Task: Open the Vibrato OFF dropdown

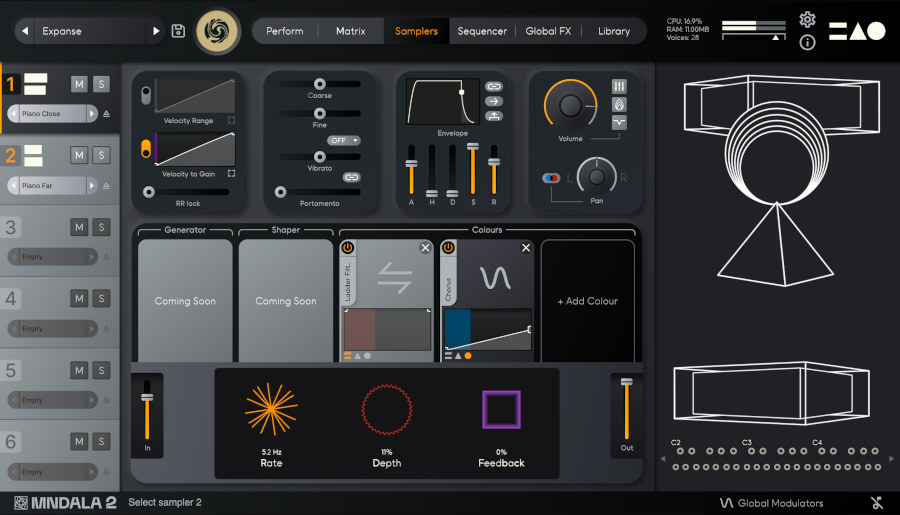Action: click(344, 141)
